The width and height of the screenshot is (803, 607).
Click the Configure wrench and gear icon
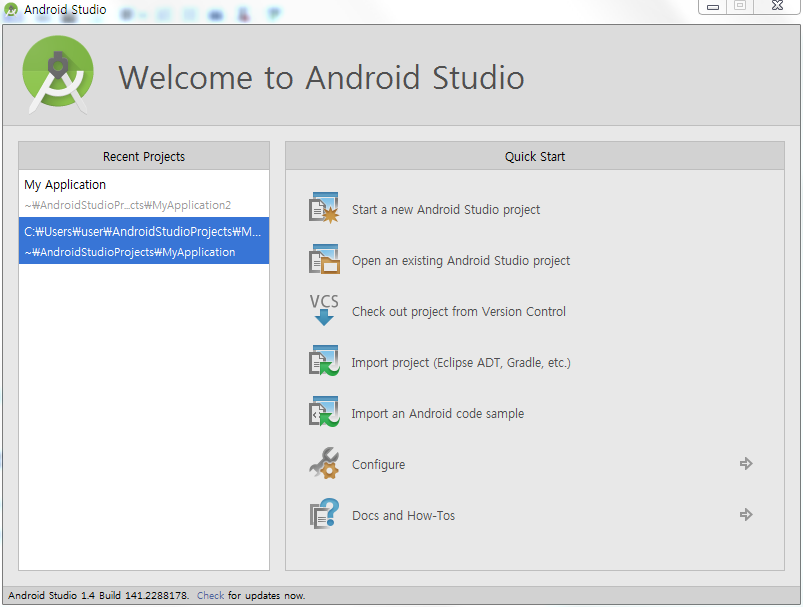pyautogui.click(x=324, y=463)
